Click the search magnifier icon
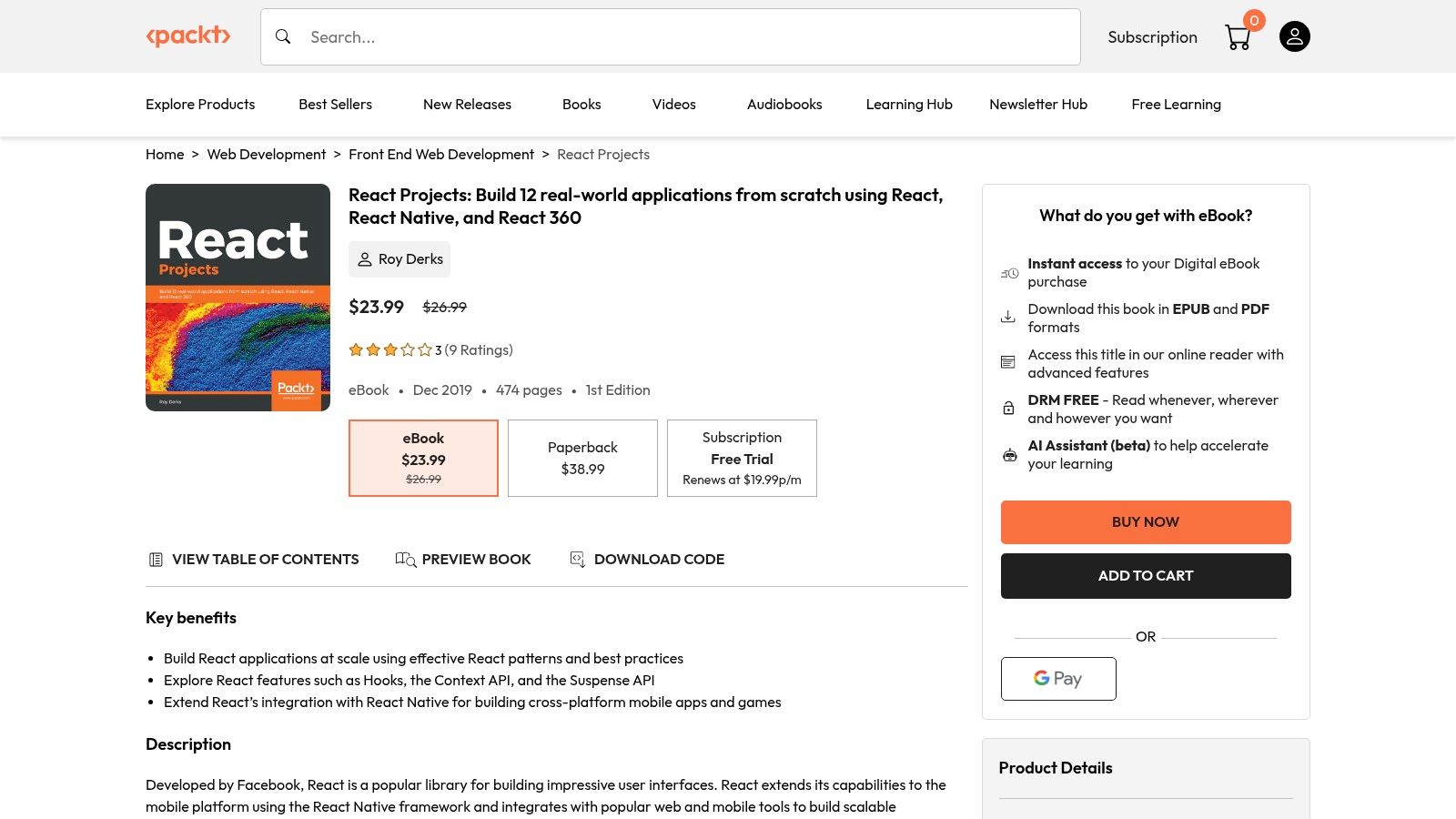1456x819 pixels. (x=283, y=36)
